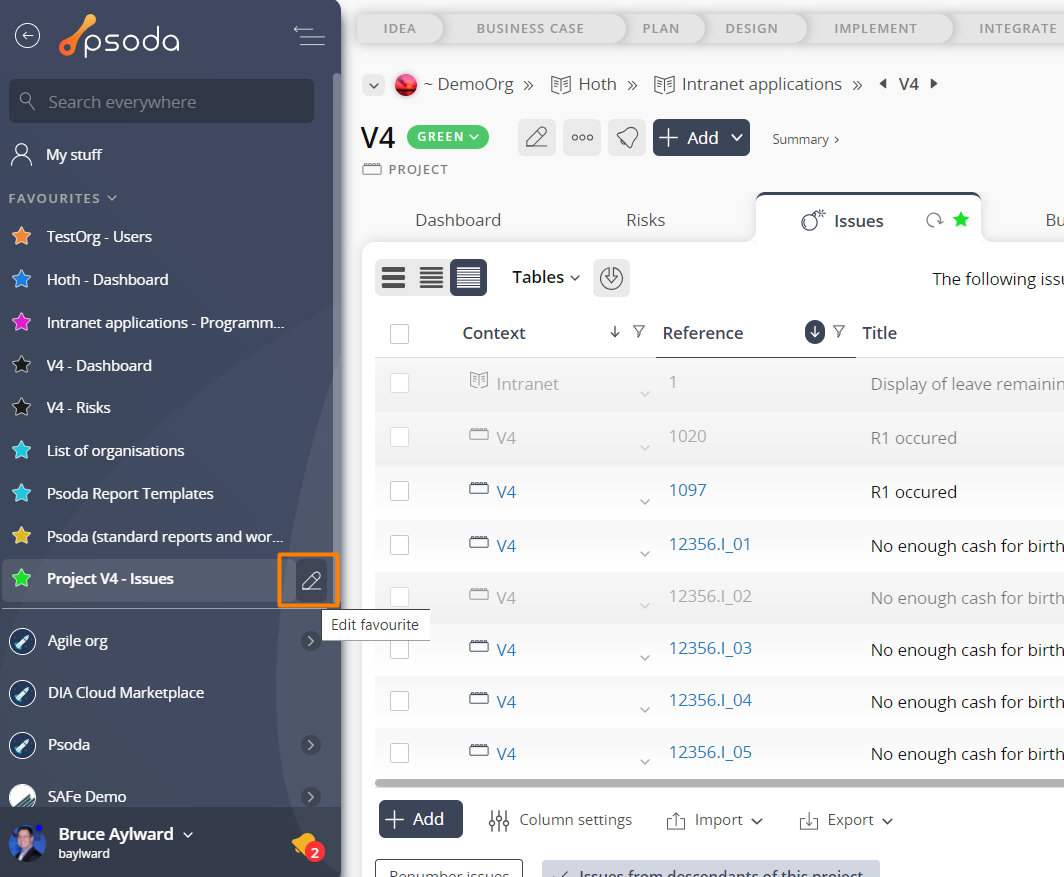Viewport: 1064px width, 877px height.
Task: Tick the checkbox for issue 12356.I_03
Action: pyautogui.click(x=400, y=649)
